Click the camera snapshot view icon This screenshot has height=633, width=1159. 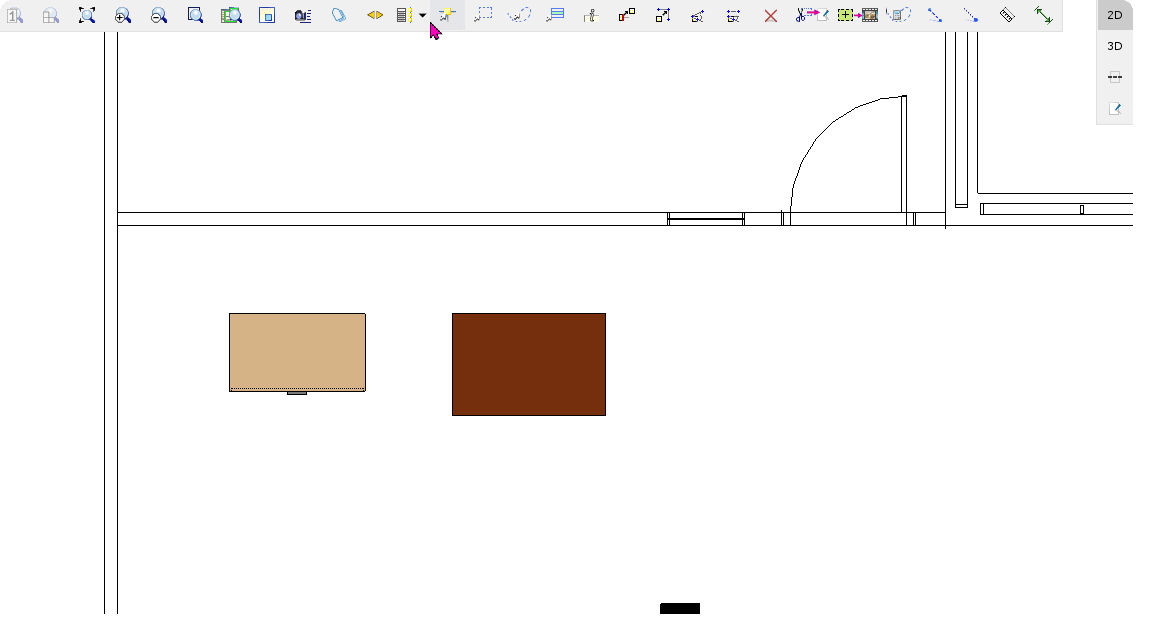pyautogui.click(x=303, y=15)
